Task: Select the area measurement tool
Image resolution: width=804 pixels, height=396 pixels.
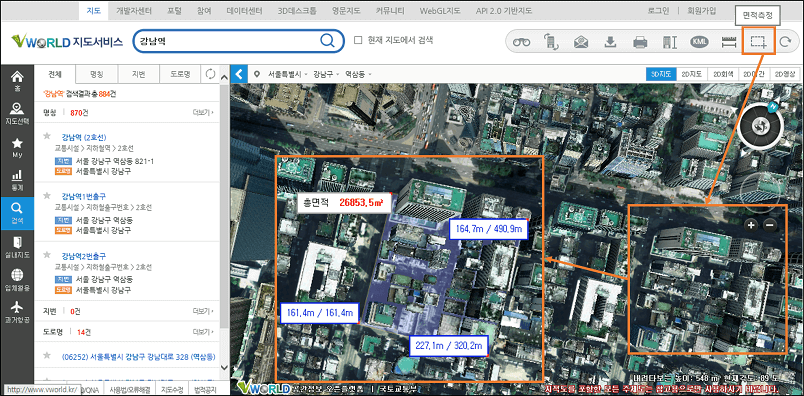Action: 758,42
